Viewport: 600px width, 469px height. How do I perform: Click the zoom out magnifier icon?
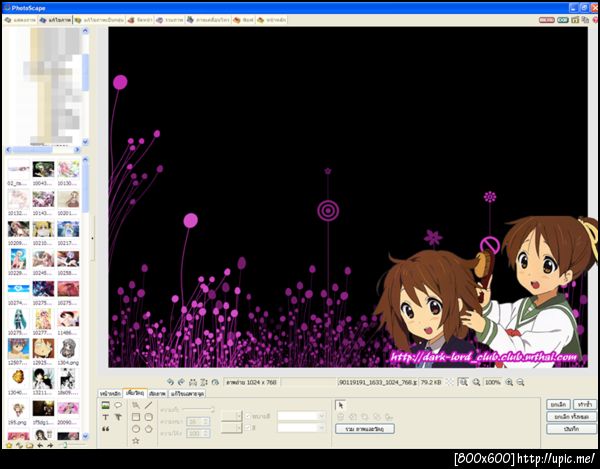click(520, 382)
